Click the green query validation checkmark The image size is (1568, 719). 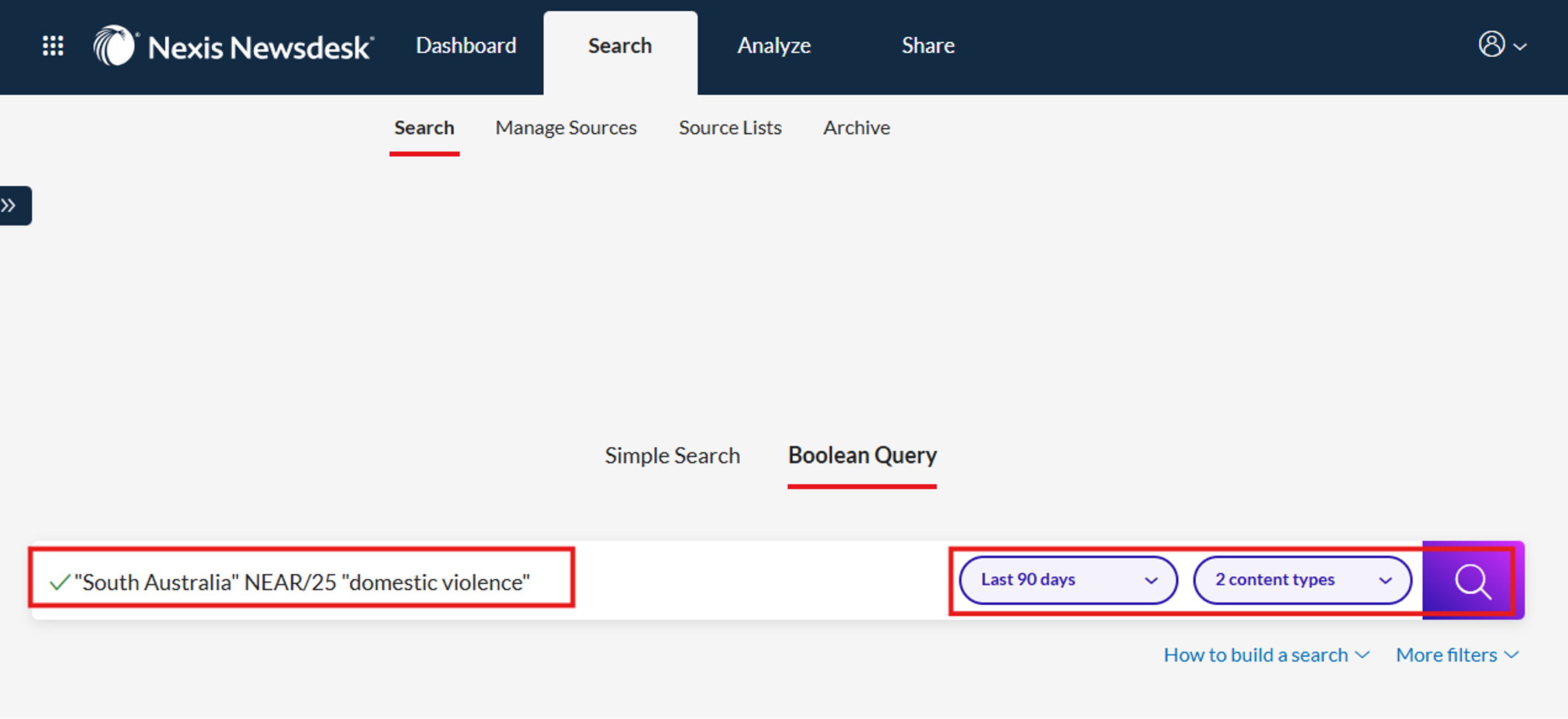click(59, 583)
